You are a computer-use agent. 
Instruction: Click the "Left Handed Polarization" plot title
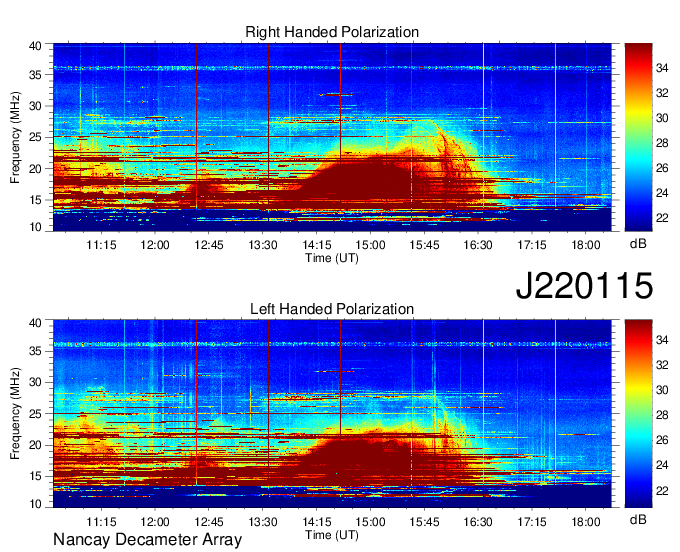(332, 309)
